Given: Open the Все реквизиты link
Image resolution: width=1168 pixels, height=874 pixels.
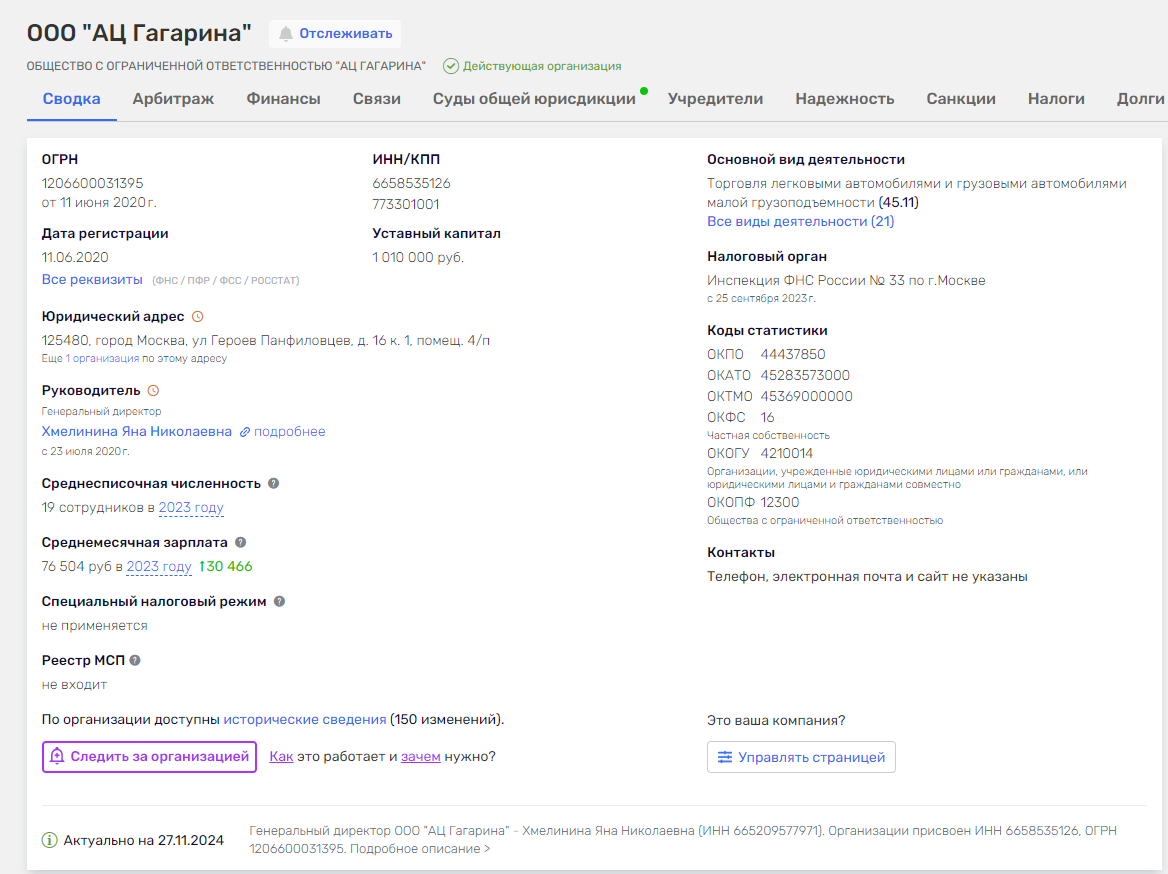Looking at the screenshot, I should 92,279.
